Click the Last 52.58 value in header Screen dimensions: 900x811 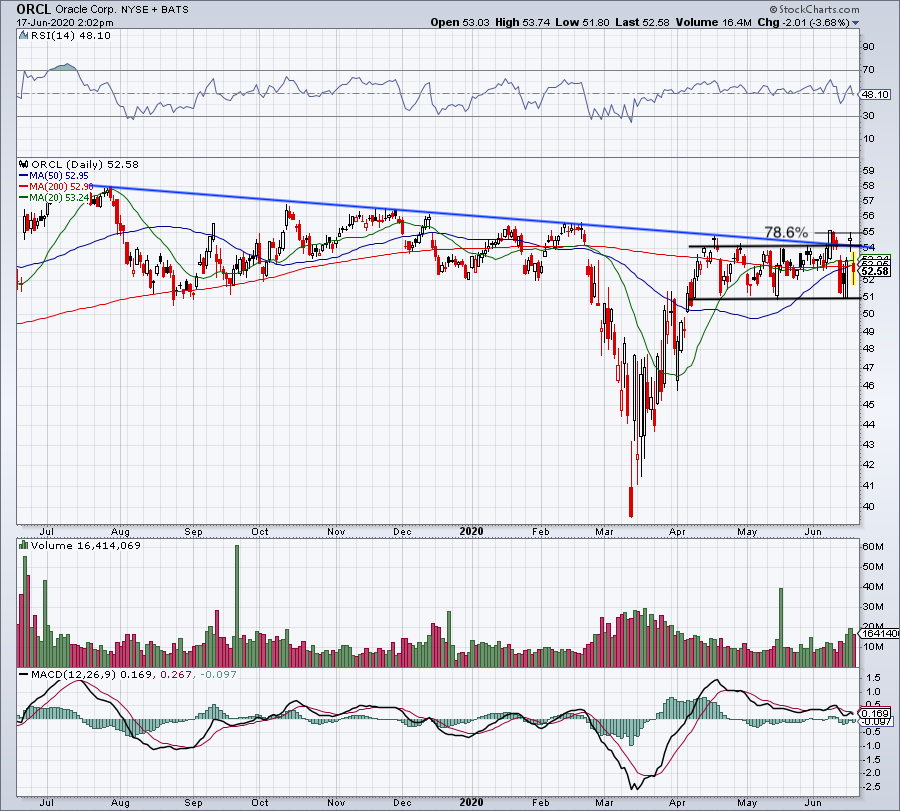tap(642, 22)
